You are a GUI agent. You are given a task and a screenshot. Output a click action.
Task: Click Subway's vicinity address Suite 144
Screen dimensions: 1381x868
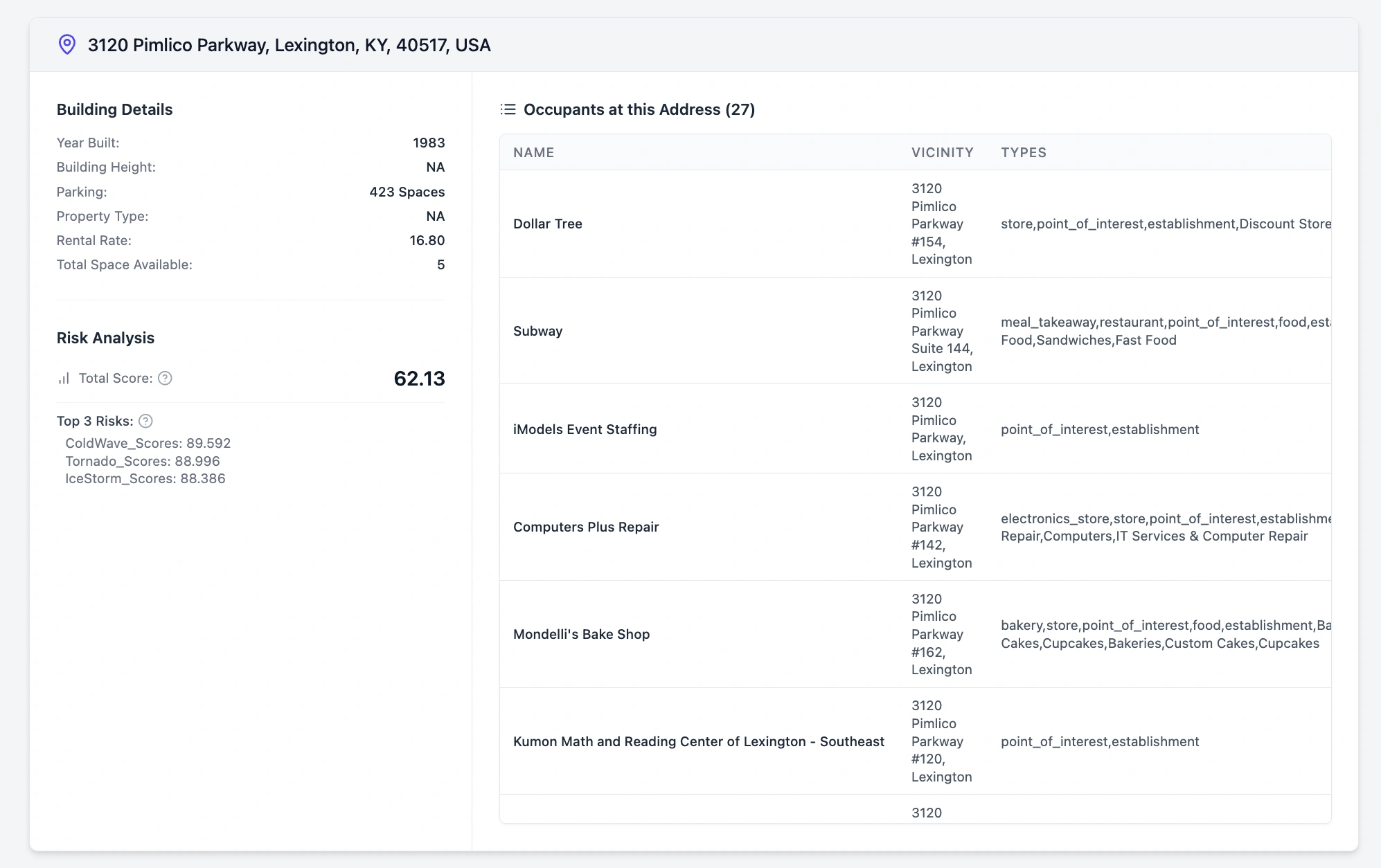pyautogui.click(x=942, y=331)
